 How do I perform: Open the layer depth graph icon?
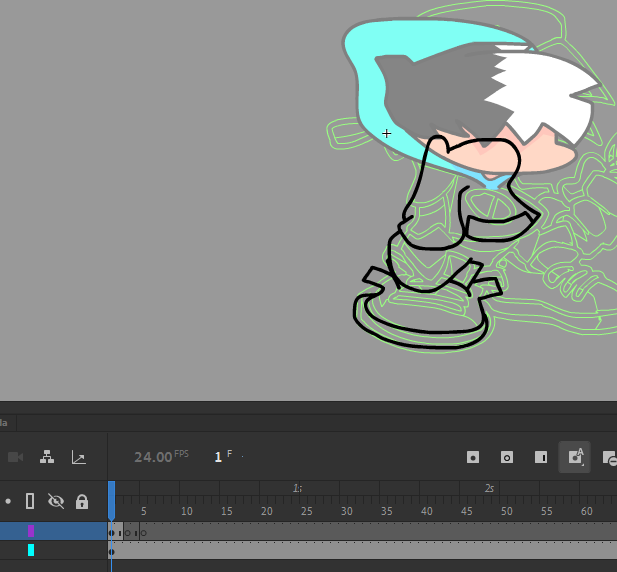coord(79,457)
